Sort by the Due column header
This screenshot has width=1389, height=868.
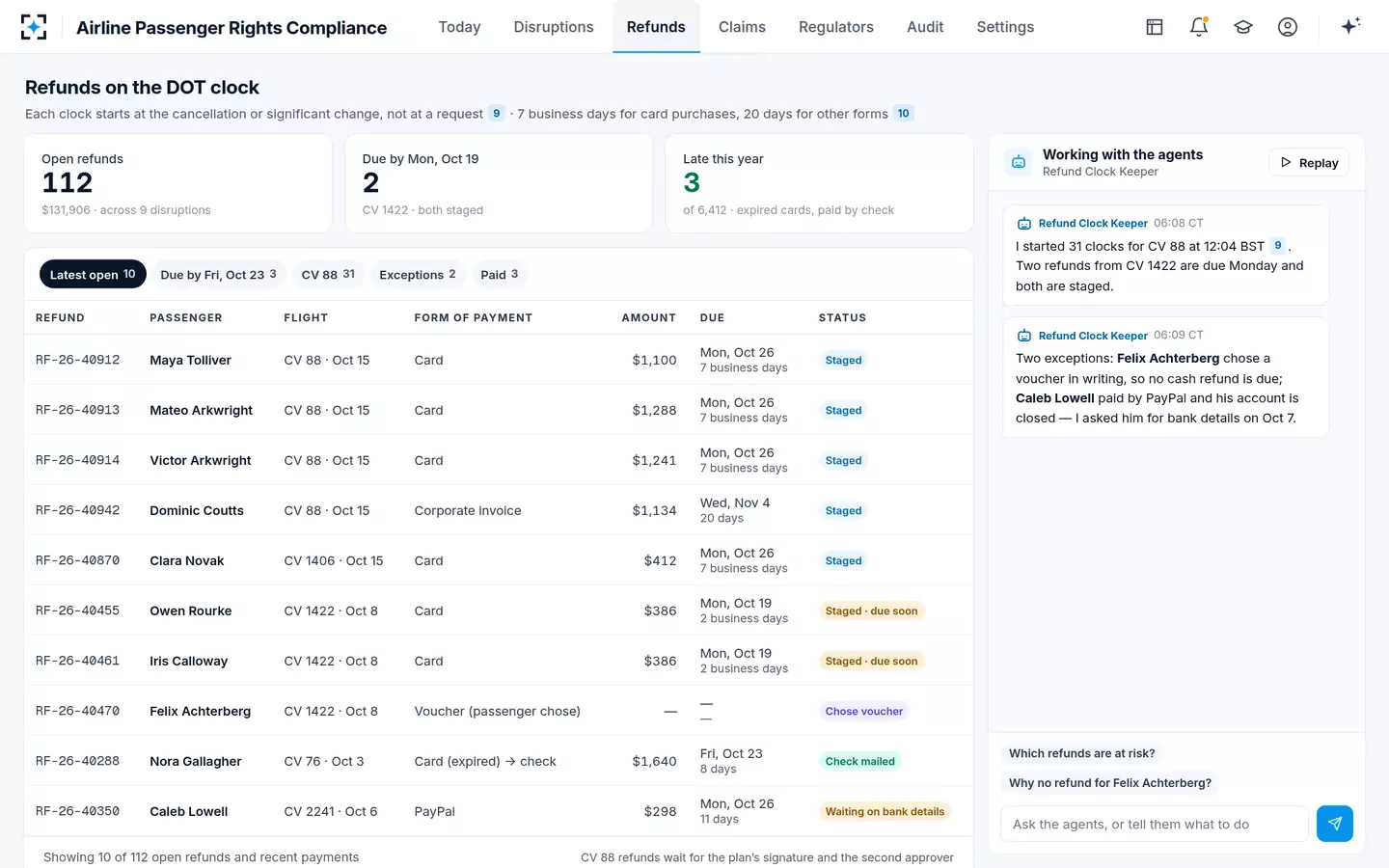pyautogui.click(x=712, y=317)
